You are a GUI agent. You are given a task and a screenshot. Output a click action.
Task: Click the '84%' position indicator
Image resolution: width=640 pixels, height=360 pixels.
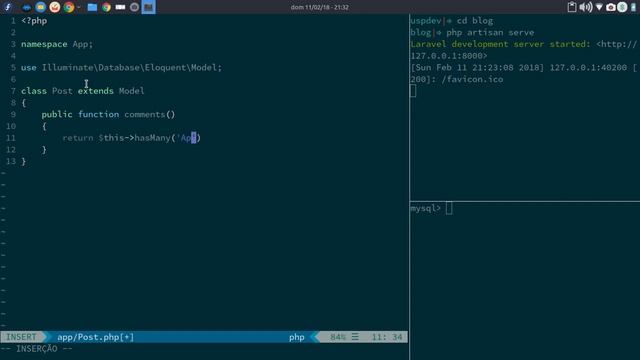[338, 337]
